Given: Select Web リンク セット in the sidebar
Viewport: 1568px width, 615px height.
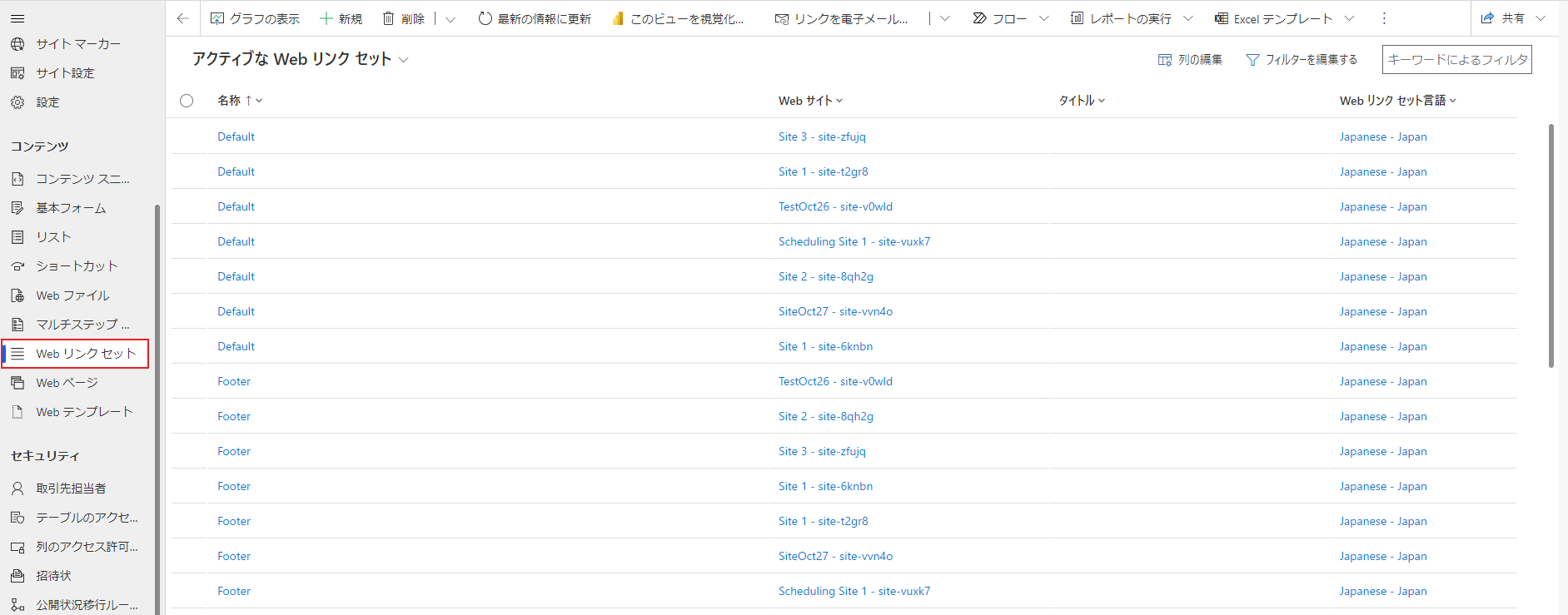Looking at the screenshot, I should point(75,354).
